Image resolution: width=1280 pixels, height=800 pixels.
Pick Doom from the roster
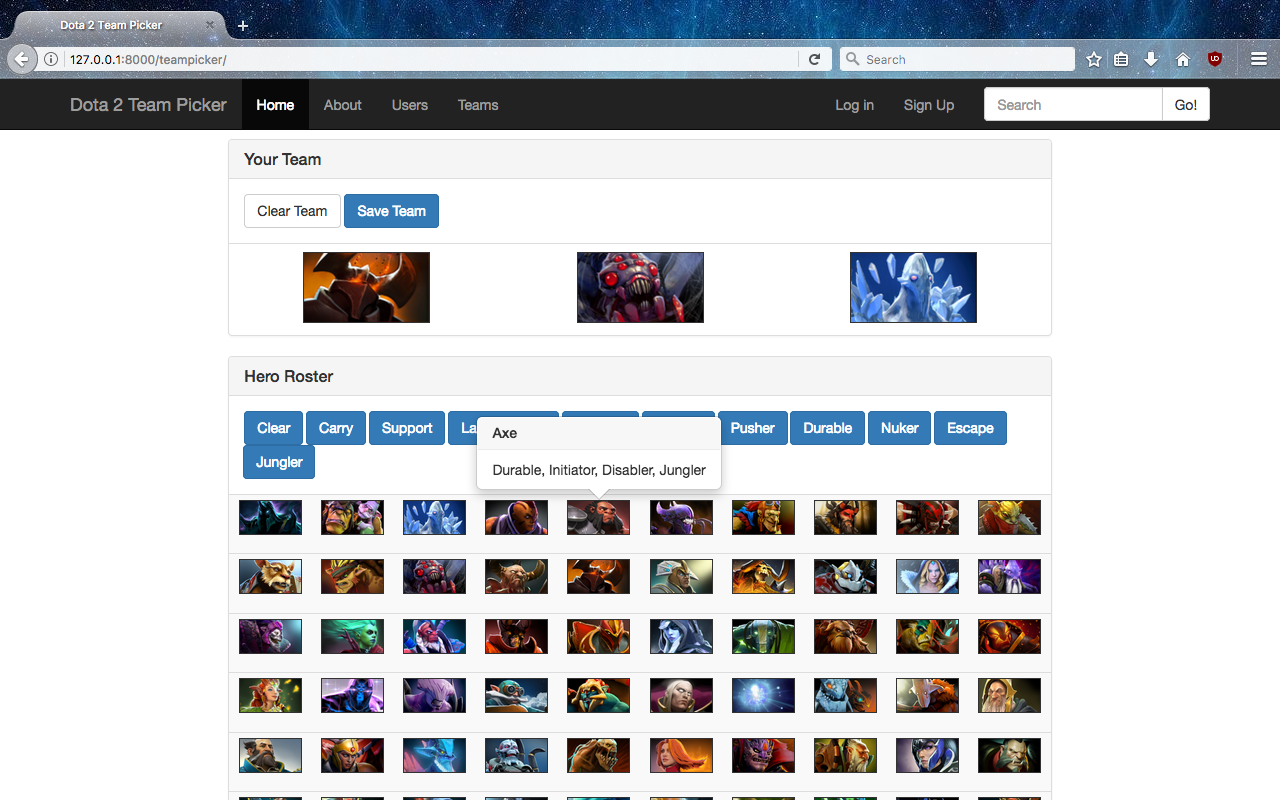pos(516,636)
